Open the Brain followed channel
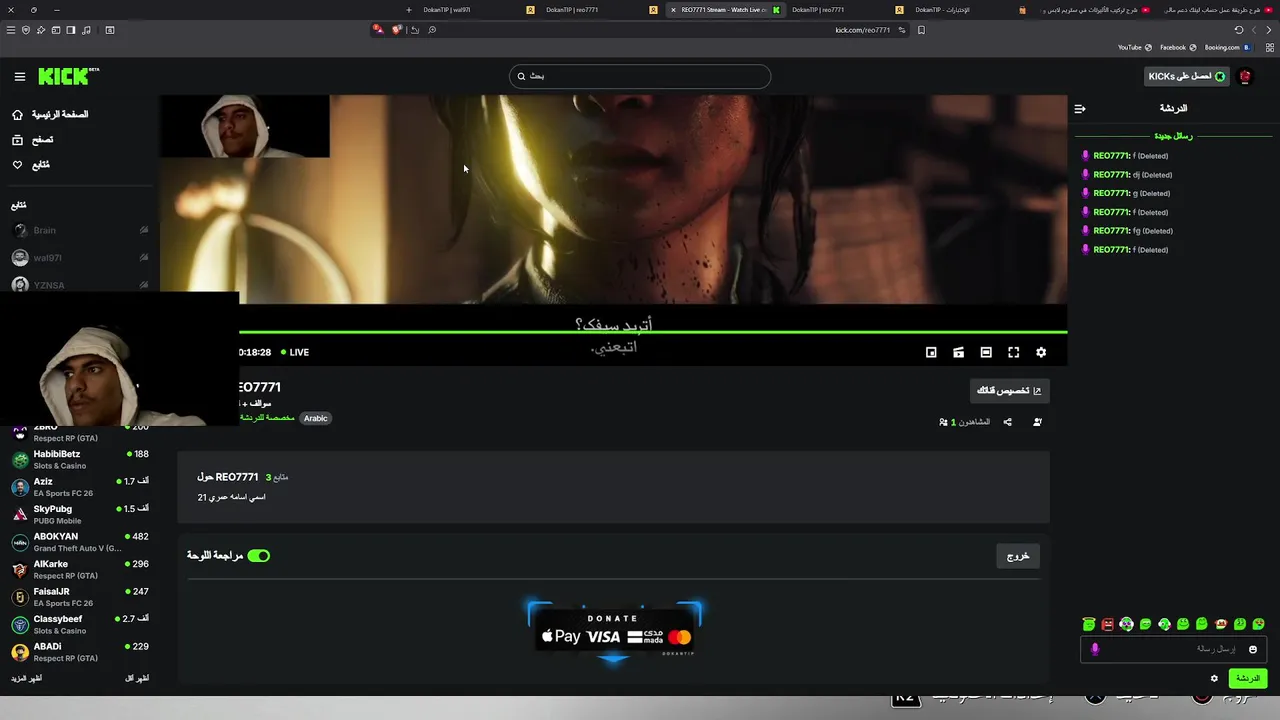Image resolution: width=1280 pixels, height=720 pixels. [x=78, y=230]
